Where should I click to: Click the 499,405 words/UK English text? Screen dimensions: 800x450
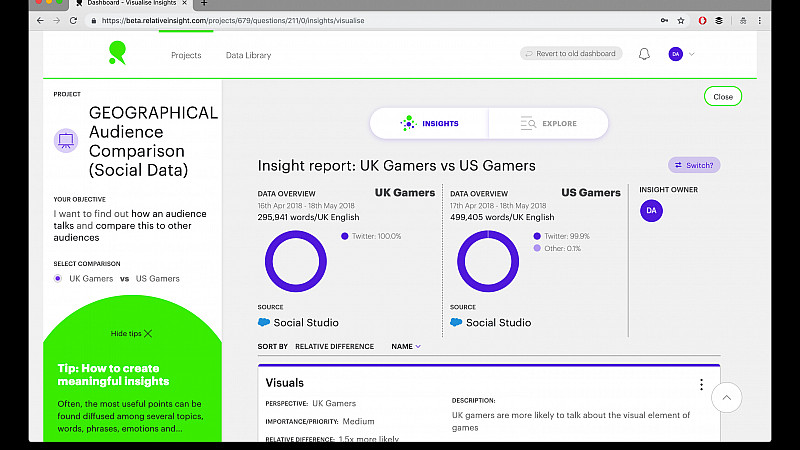click(502, 217)
